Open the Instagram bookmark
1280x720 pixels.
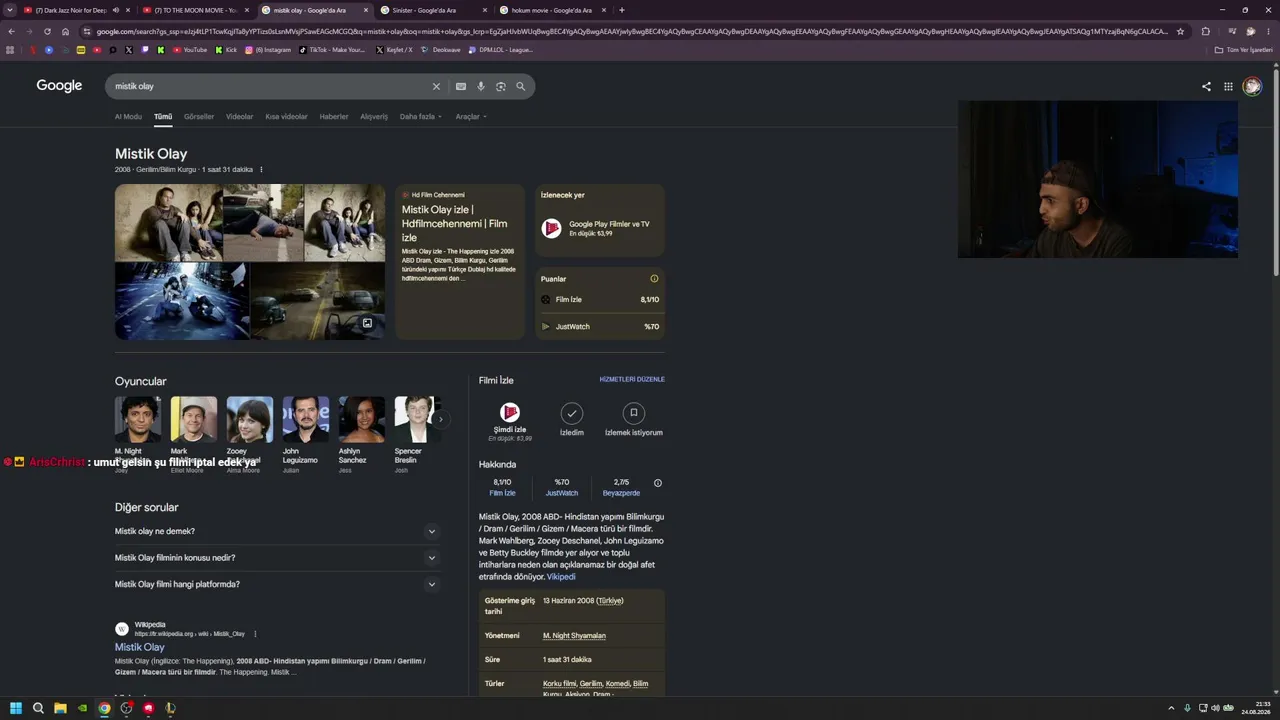tap(268, 50)
